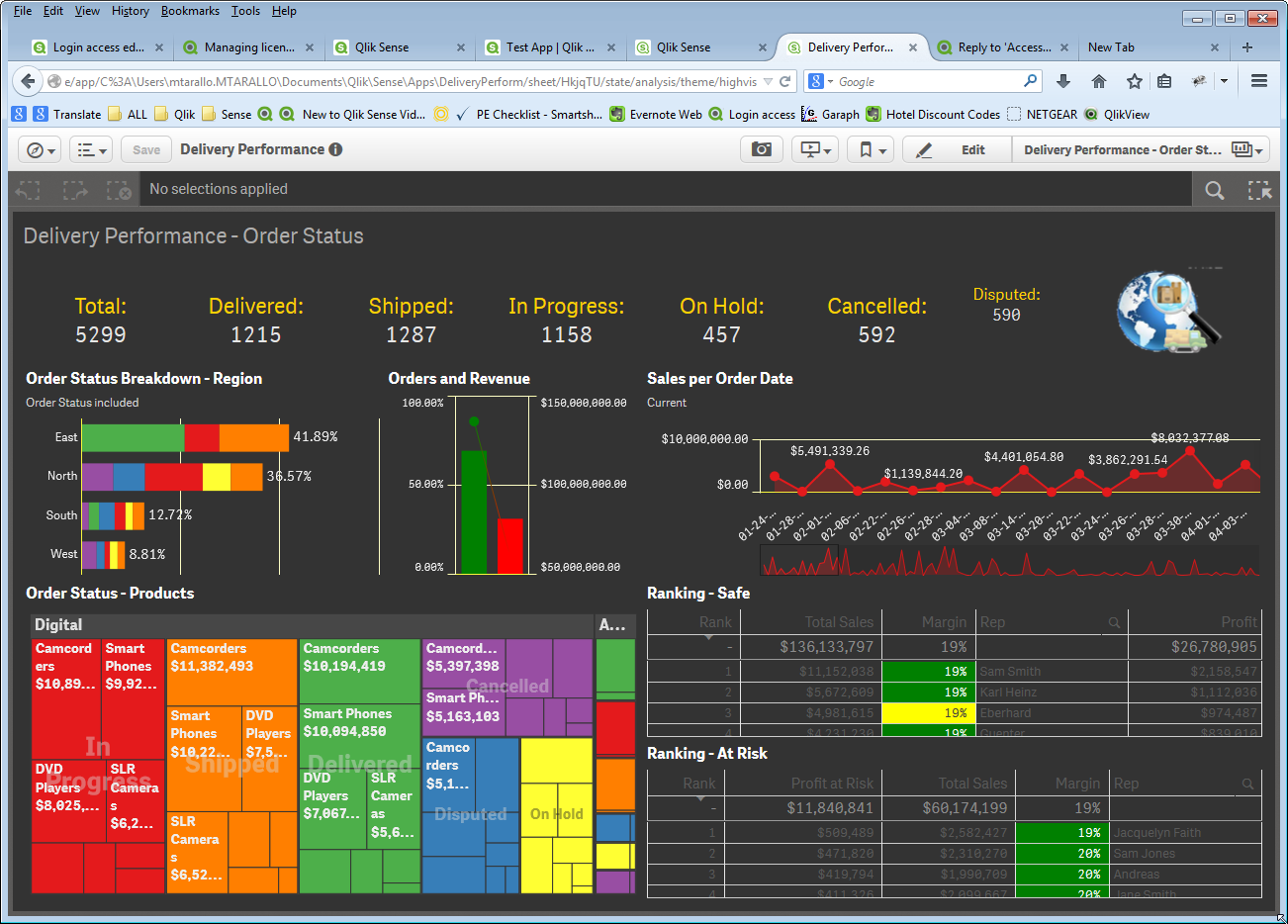Open the browser hamburger menu

click(1259, 81)
